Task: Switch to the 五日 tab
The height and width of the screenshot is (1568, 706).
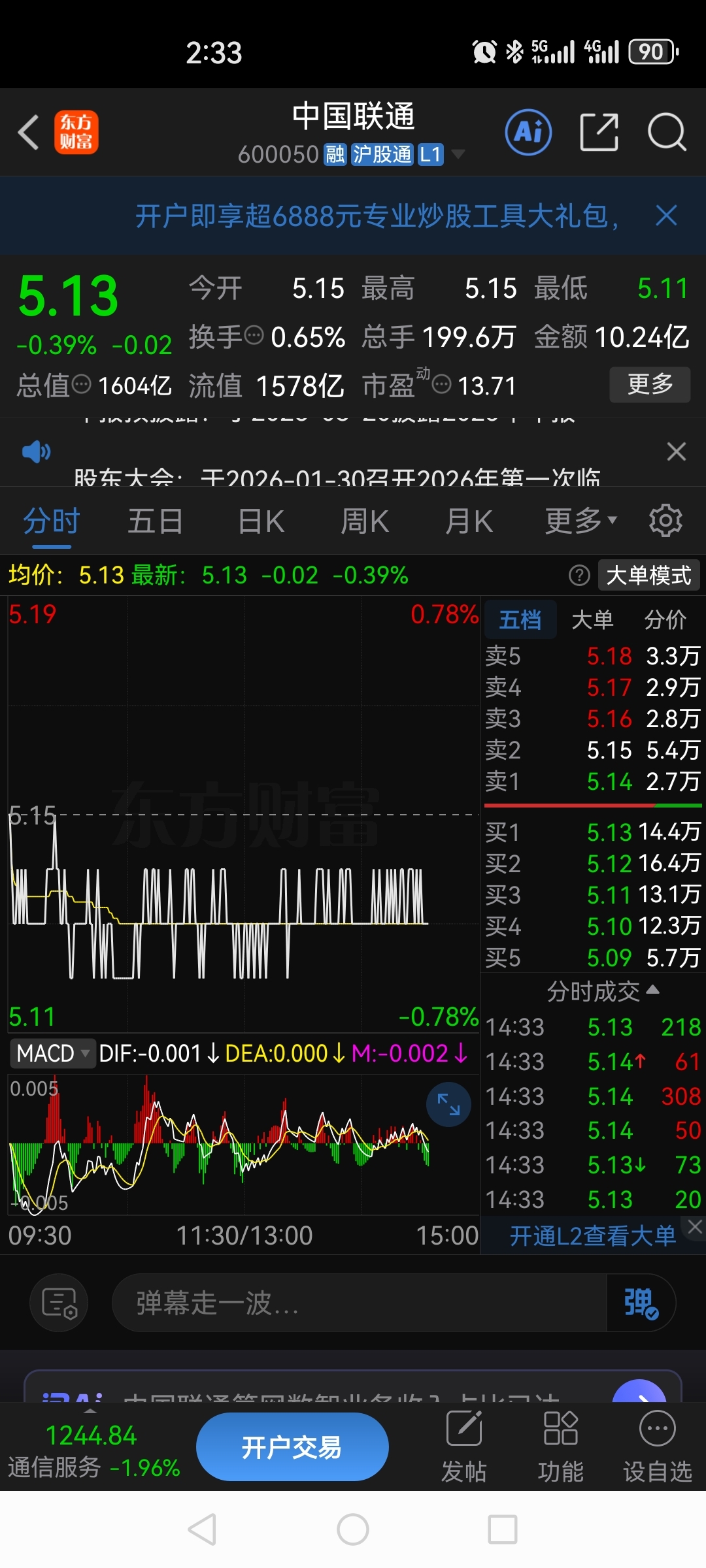Action: 156,521
